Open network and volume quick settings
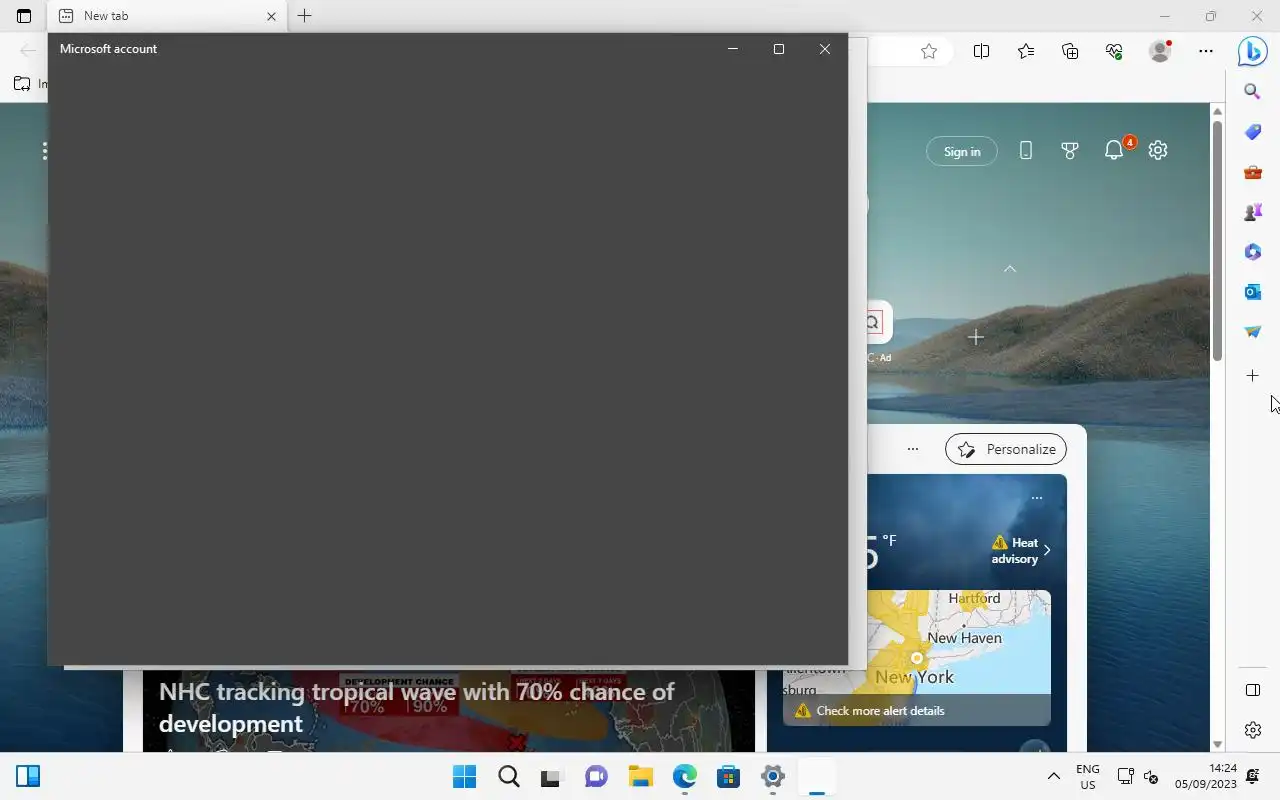Screen dimensions: 1280x800 [x=1138, y=776]
